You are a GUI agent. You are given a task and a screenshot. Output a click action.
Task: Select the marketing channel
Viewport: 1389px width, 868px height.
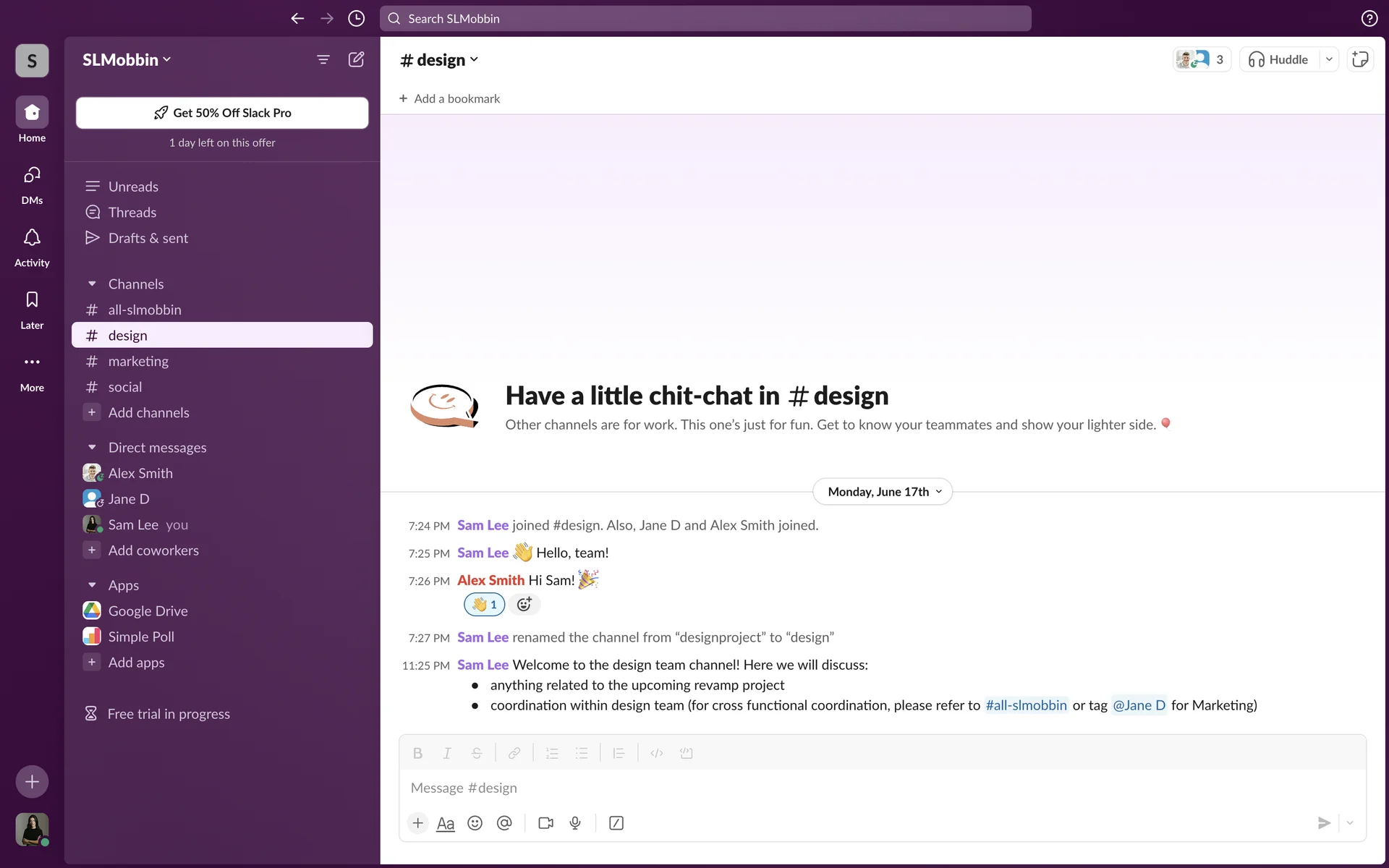(x=138, y=361)
